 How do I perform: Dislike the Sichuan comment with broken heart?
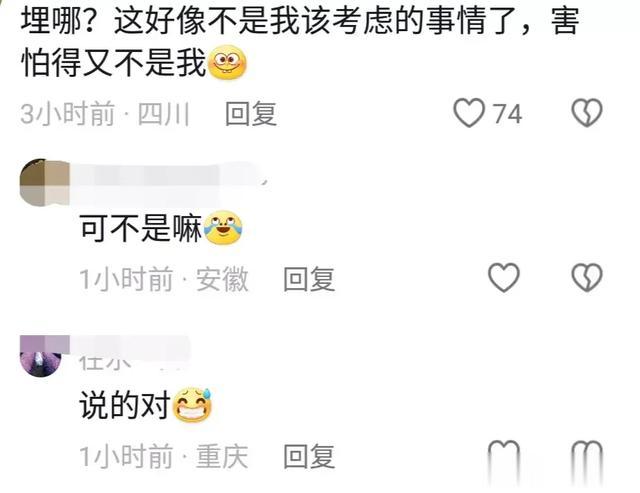pos(587,113)
